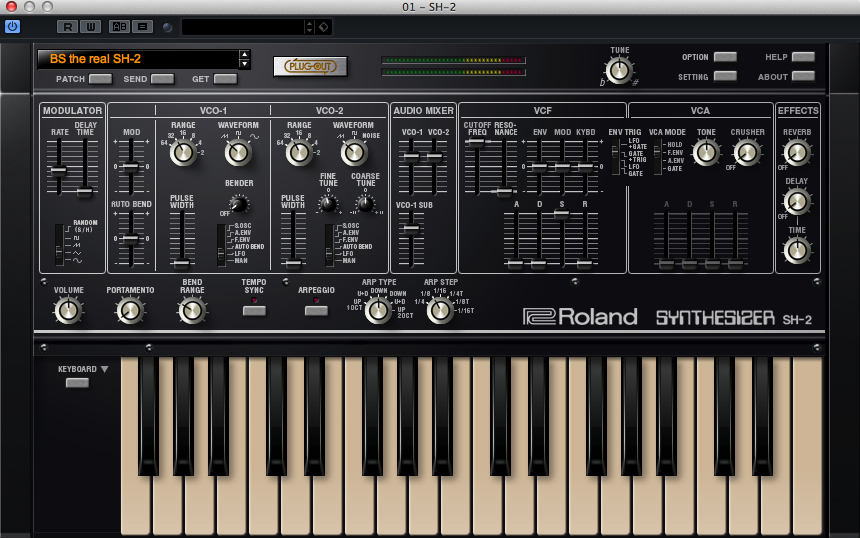Screen dimensions: 860x538
Task: Toggle the TEMPO SYNC button
Action: click(254, 310)
